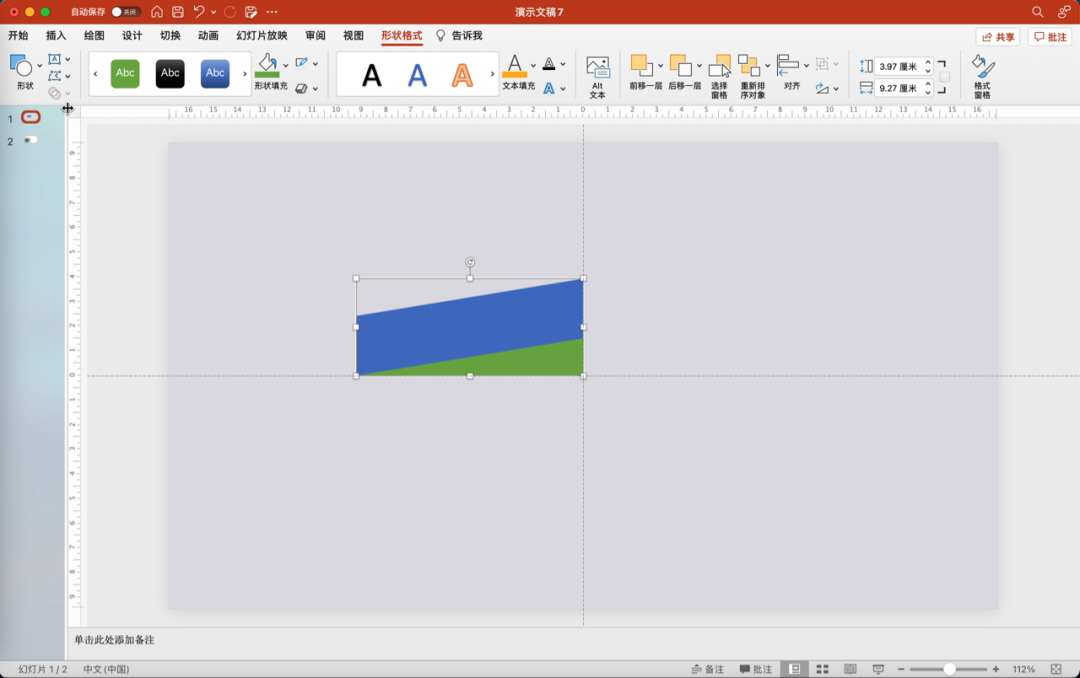Open the 对齐 align menu
The height and width of the screenshot is (678, 1080).
[792, 72]
